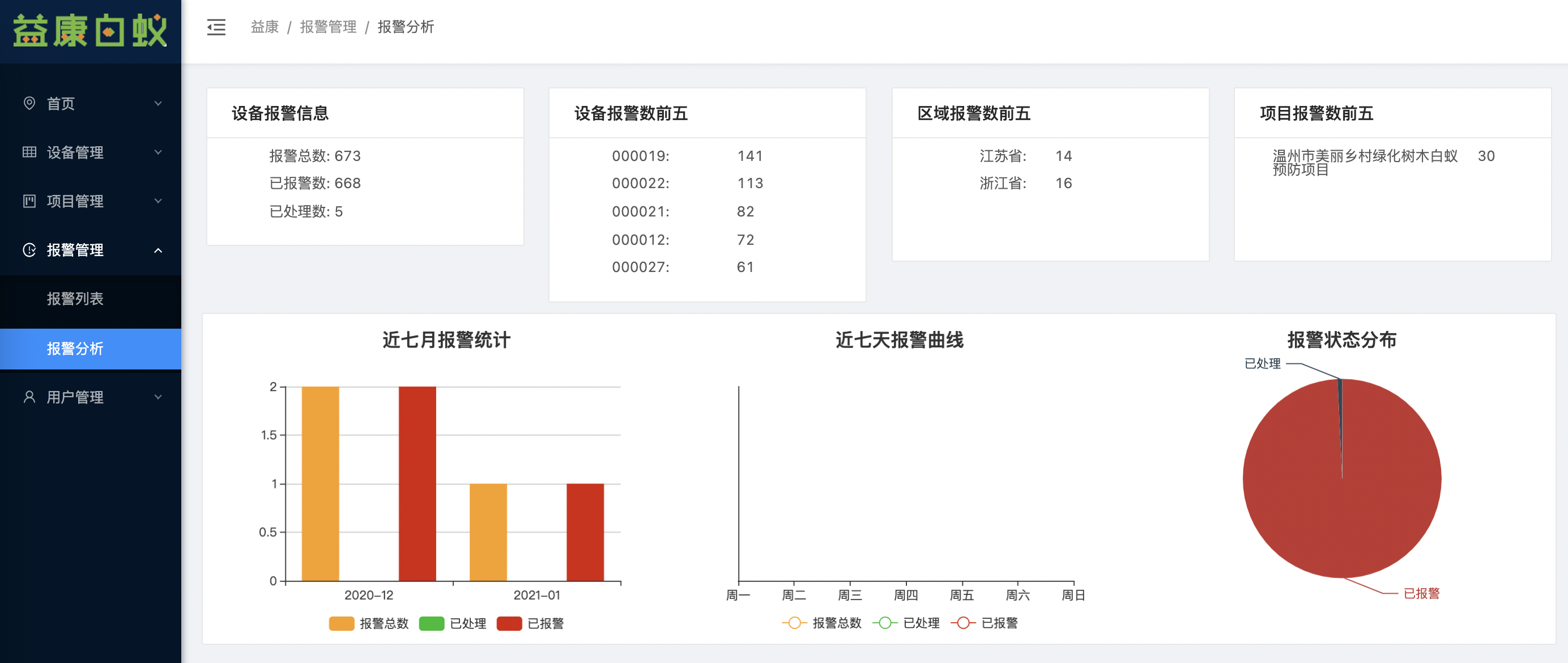Collapse the 报警管理 menu arrow
Image resolution: width=1568 pixels, height=663 pixels.
pyautogui.click(x=157, y=250)
